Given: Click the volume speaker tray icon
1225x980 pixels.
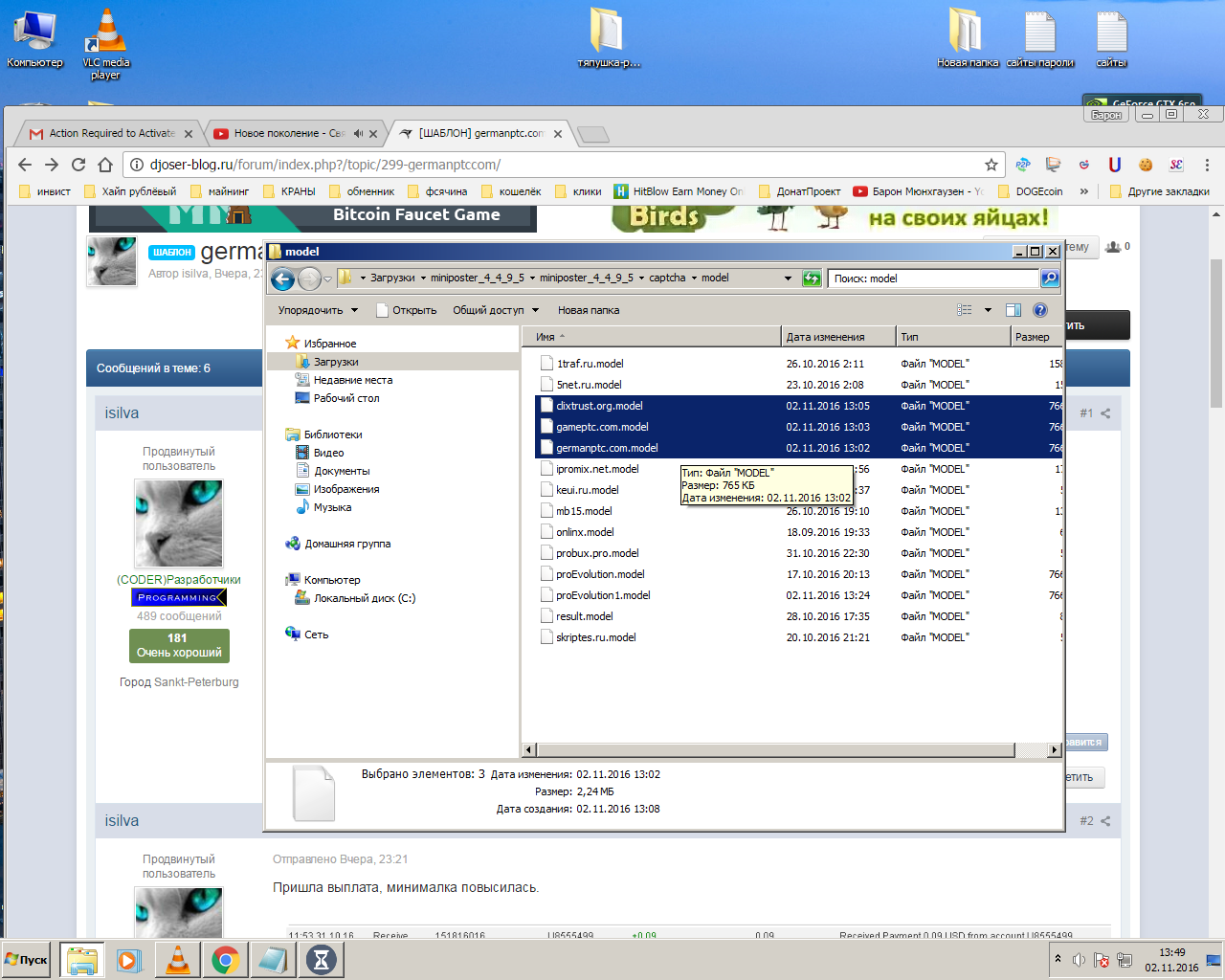Looking at the screenshot, I should tap(1079, 960).
